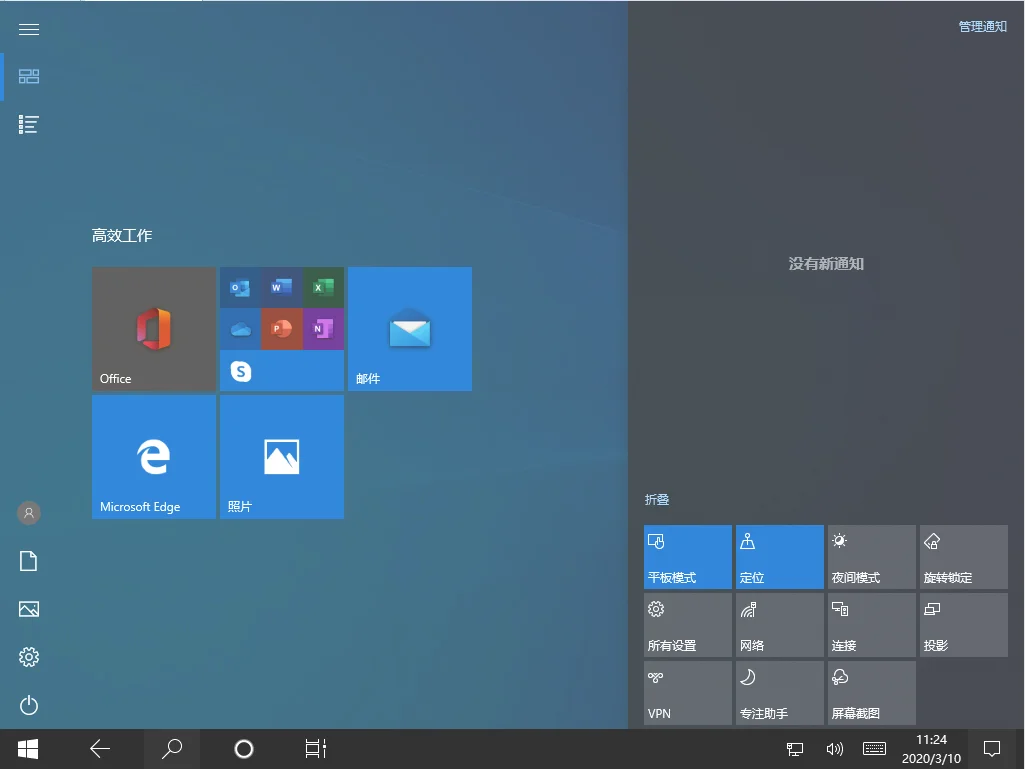Open 网络 network quick action
The height and width of the screenshot is (769, 1025).
click(780, 625)
